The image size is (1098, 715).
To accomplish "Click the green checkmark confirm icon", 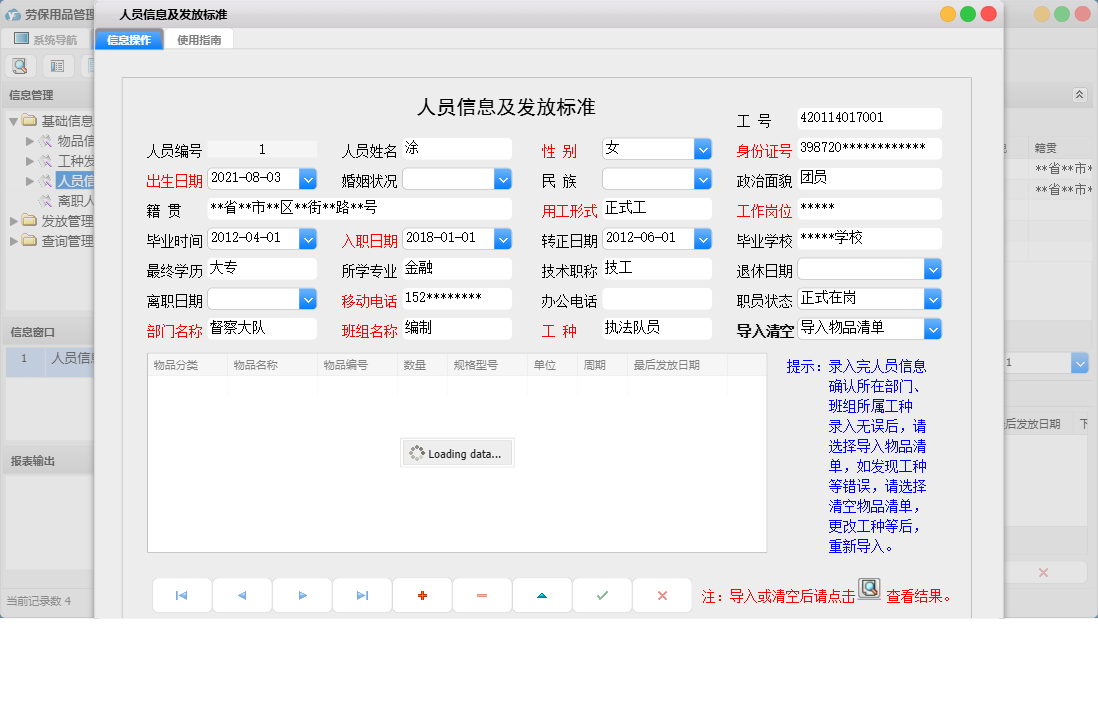I will 602,594.
